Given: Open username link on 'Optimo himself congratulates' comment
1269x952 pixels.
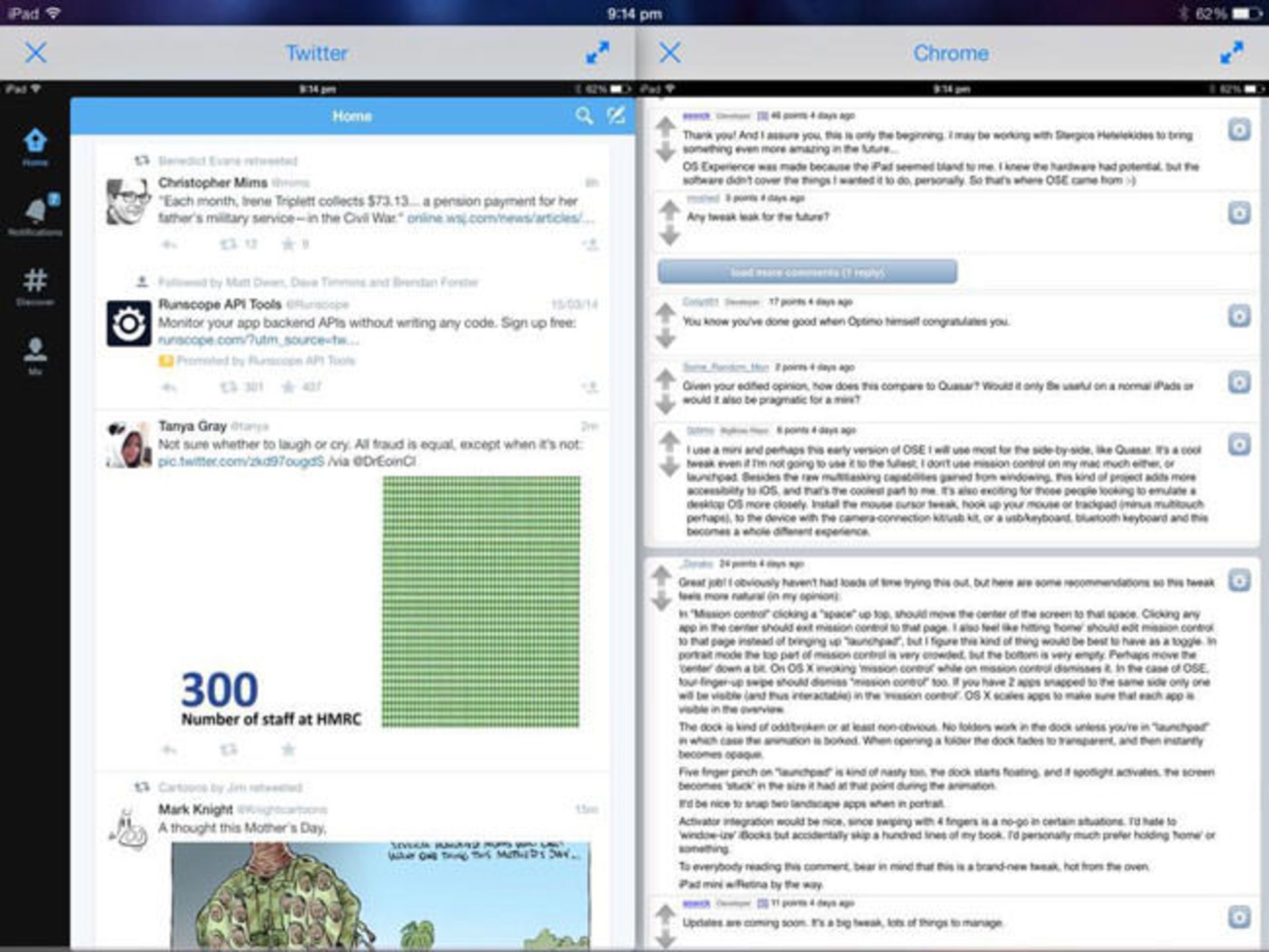Looking at the screenshot, I should pos(700,302).
